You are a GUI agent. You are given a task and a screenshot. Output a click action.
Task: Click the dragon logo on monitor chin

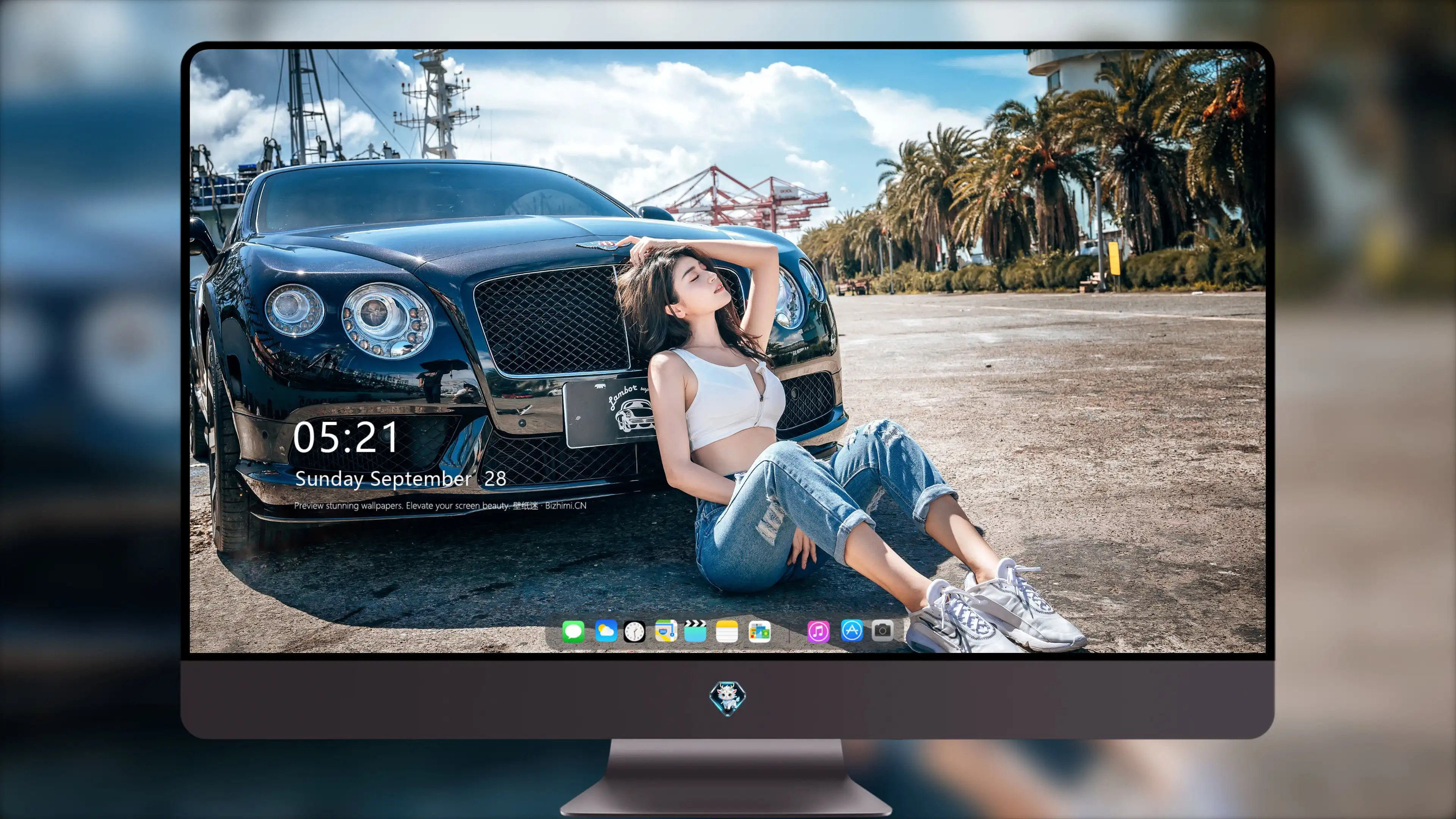728,698
